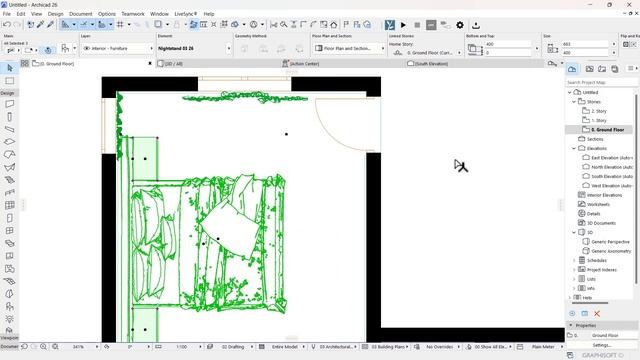Open the 1:100 scale dropdown in status bar
The width and height of the screenshot is (640, 360).
point(183,347)
